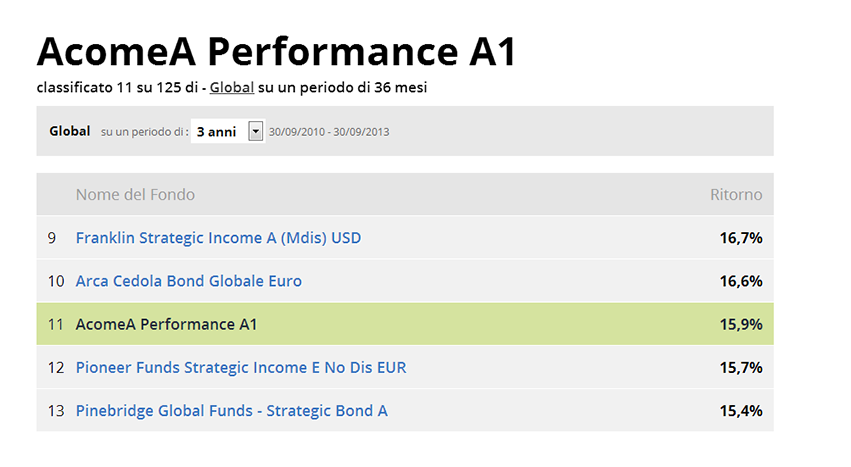Viewport: 851px width, 467px height.
Task: Select the highlighted AcomeA Performance A1 row
Action: pos(405,324)
